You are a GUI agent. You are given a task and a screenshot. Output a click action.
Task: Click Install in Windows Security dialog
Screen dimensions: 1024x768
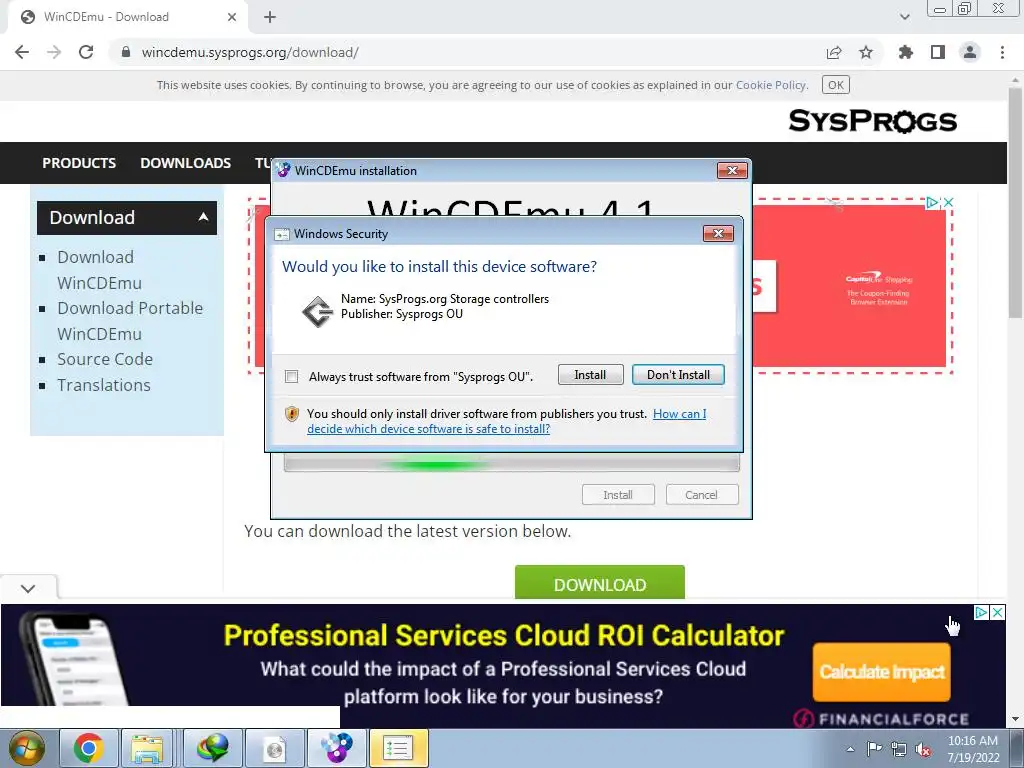coord(590,375)
